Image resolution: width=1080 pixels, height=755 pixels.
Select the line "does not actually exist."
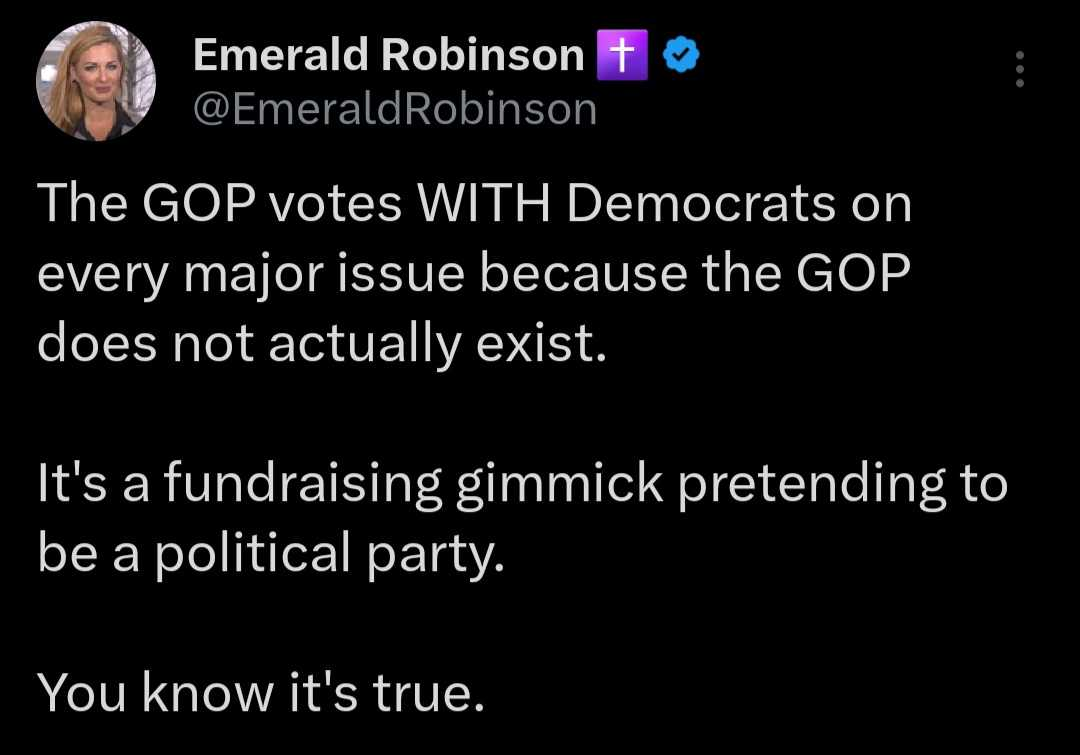(322, 343)
